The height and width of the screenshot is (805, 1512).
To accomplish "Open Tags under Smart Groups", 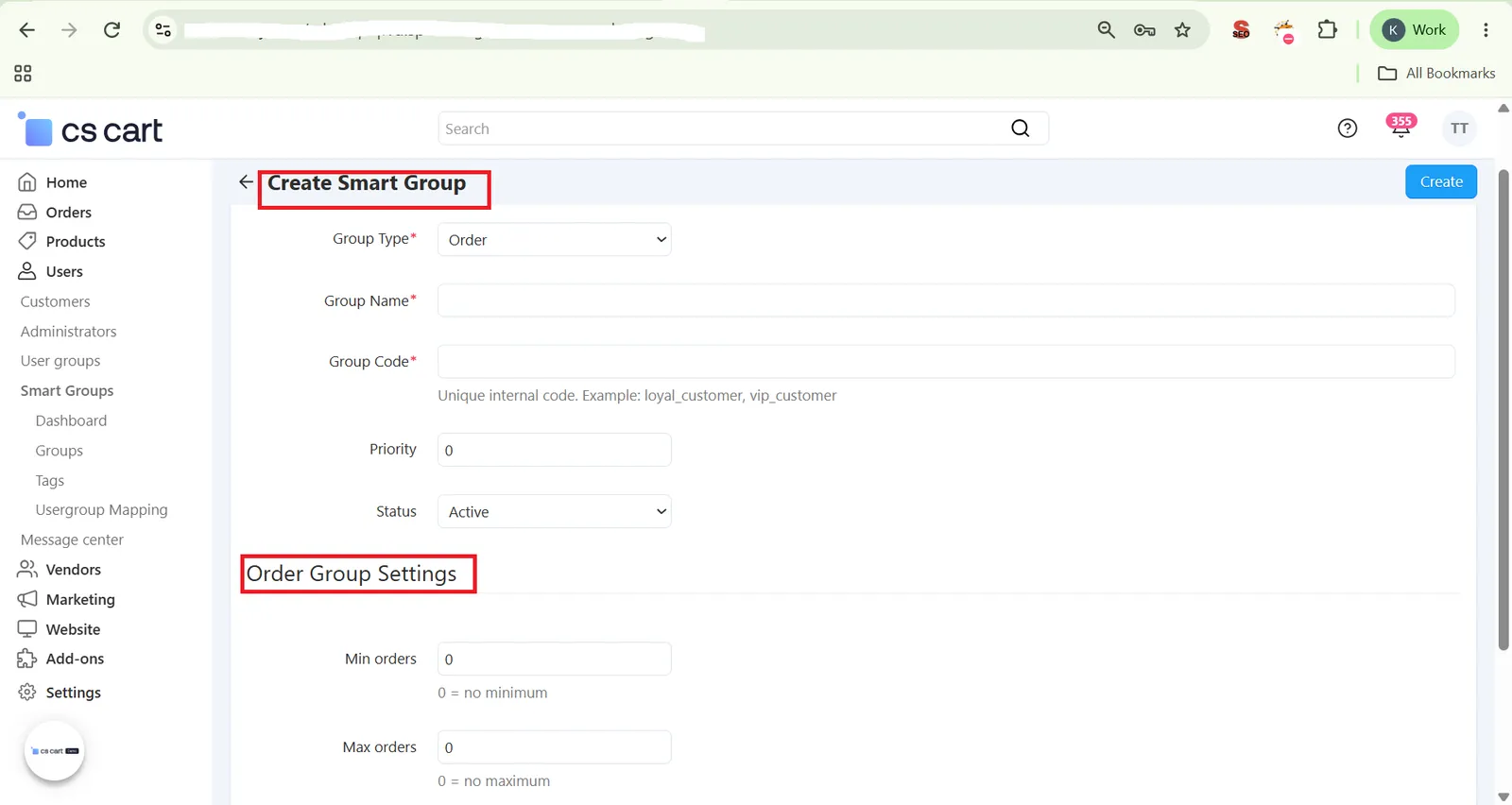I will [x=50, y=481].
